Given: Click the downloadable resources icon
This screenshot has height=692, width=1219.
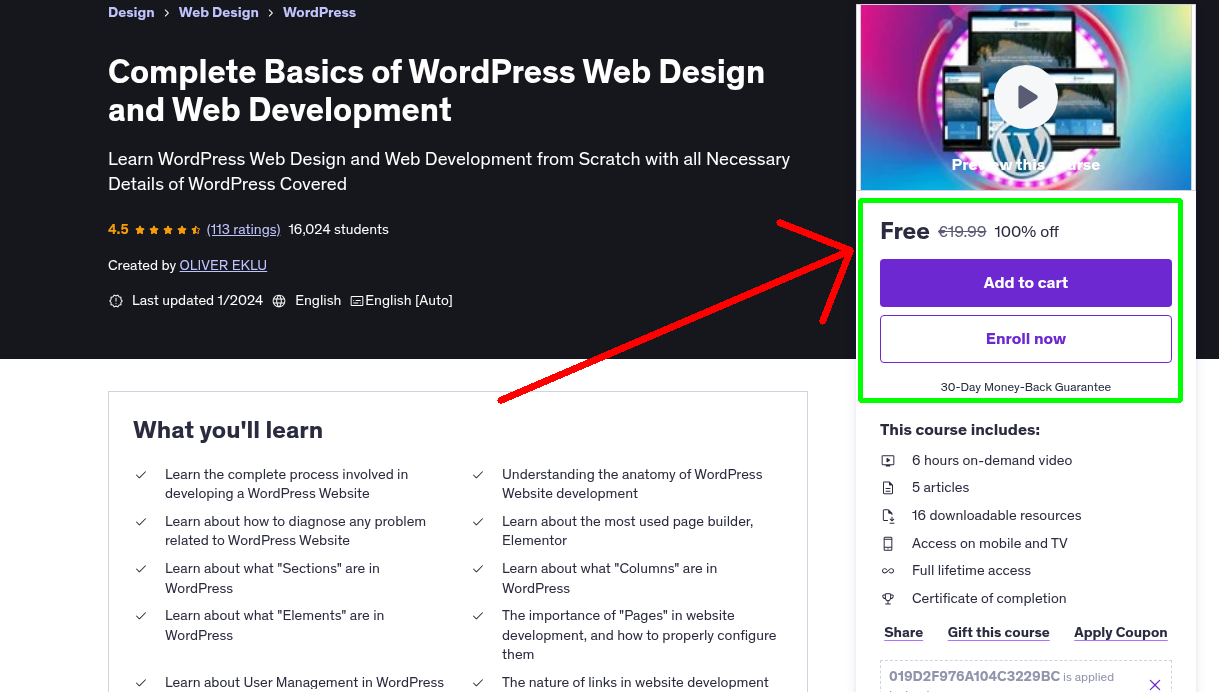Looking at the screenshot, I should tap(888, 516).
